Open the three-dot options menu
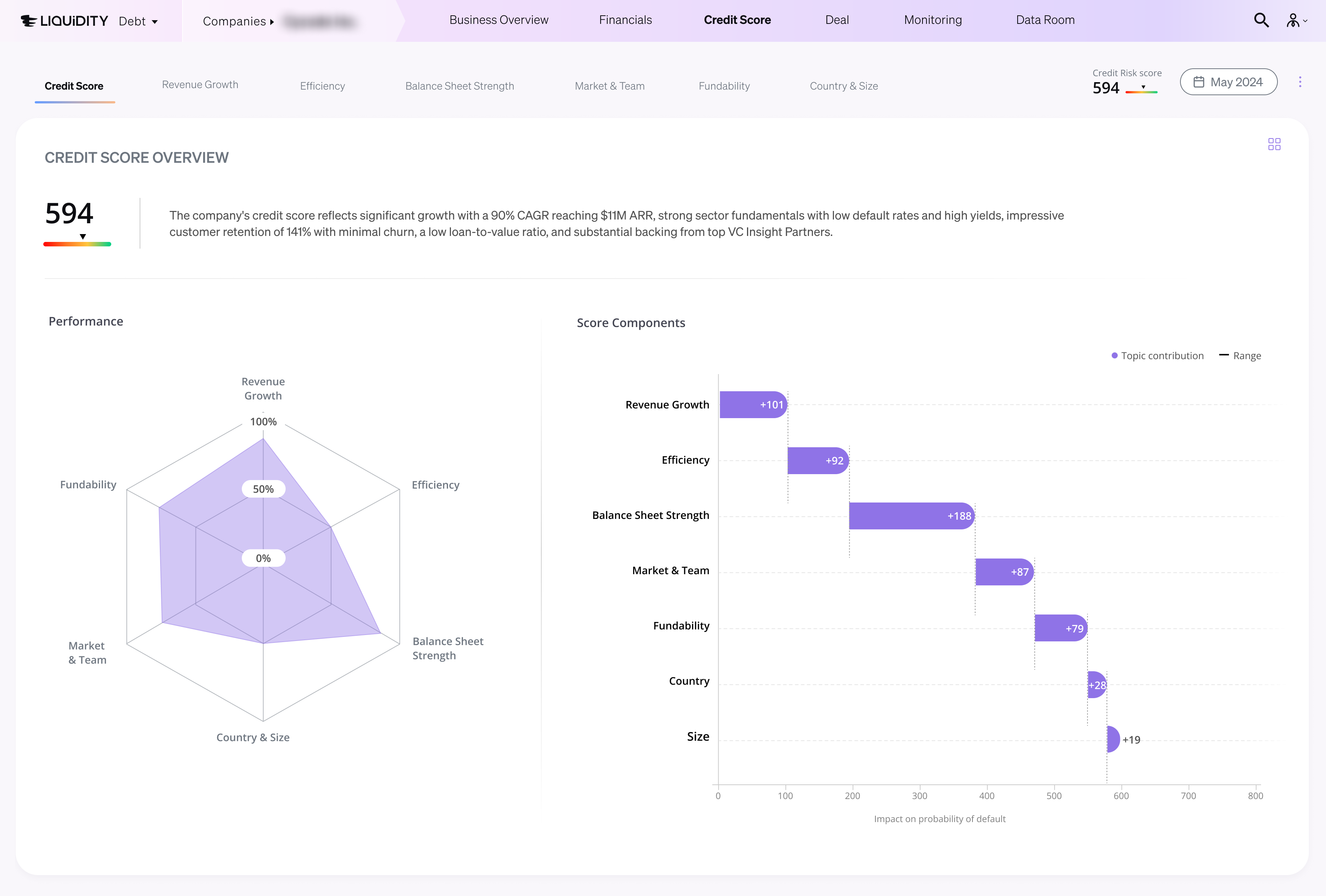The image size is (1326, 896). [1300, 82]
